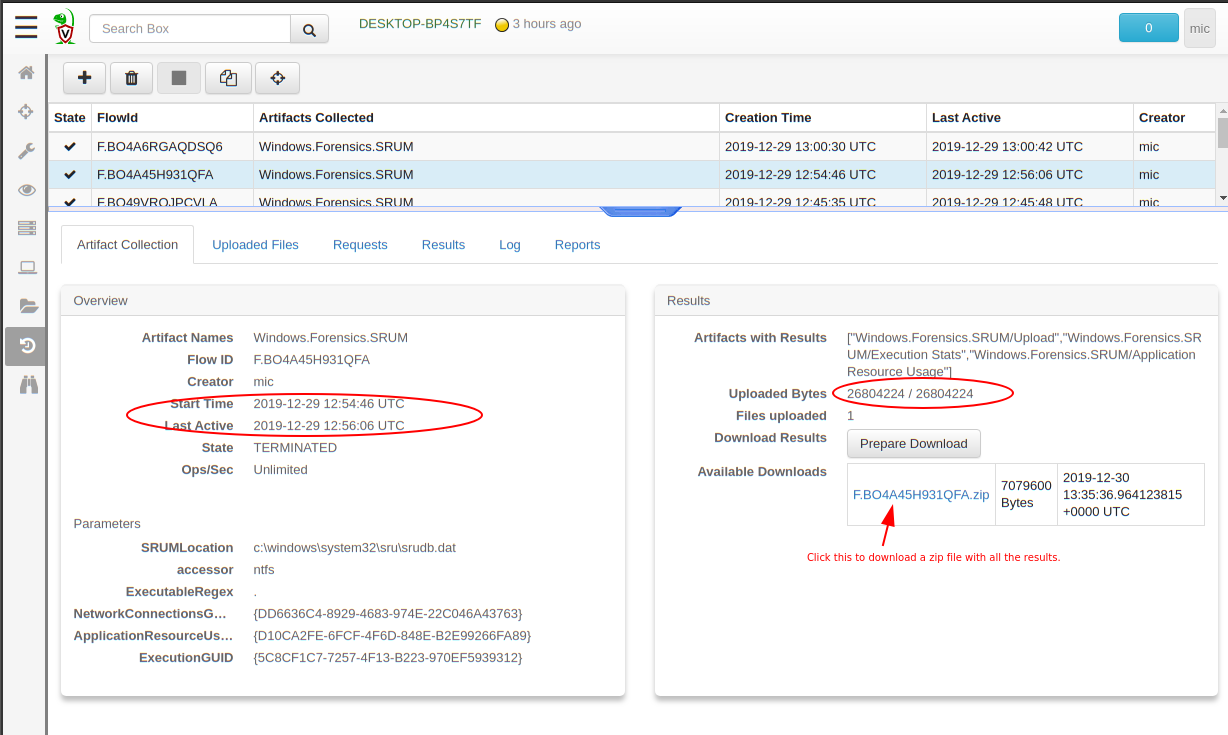
Task: Click the blue notification count button
Action: pyautogui.click(x=1148, y=28)
